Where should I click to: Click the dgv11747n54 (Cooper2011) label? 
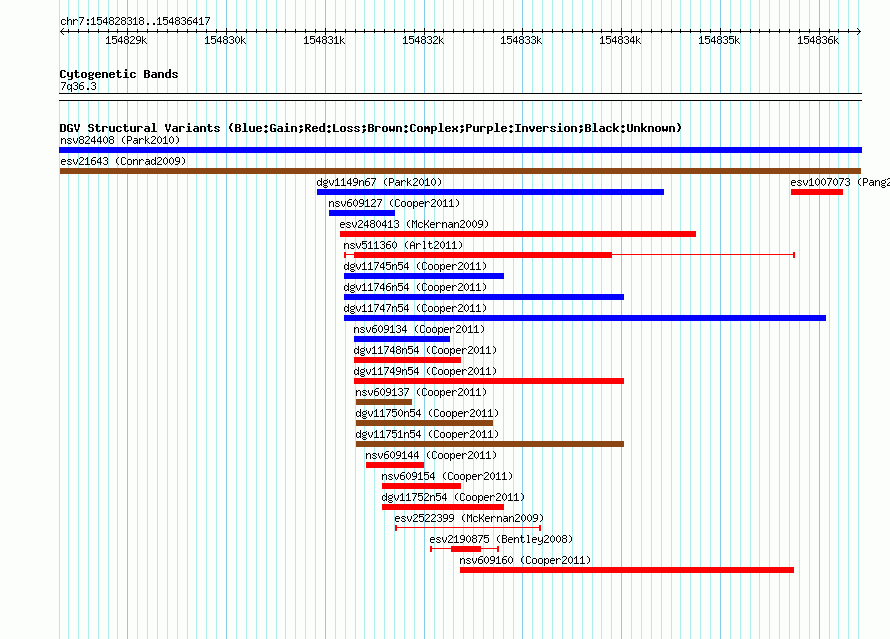pos(415,308)
